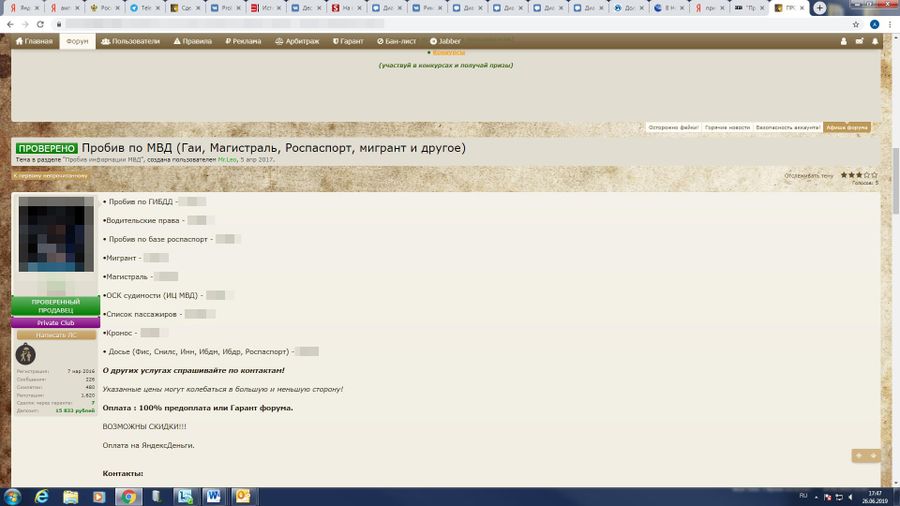Click RU language indicator
900x506 pixels.
(803, 496)
